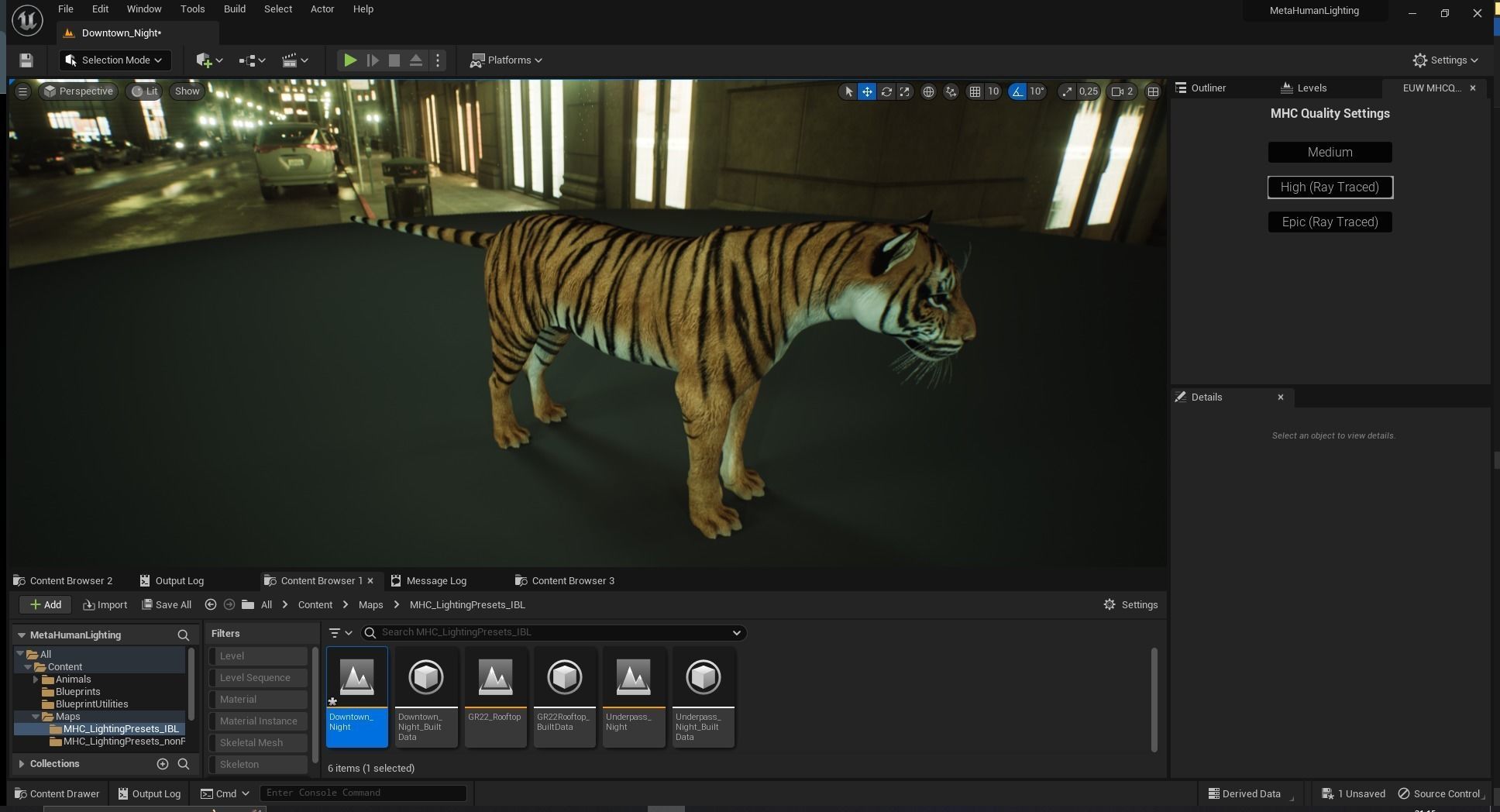Open the Platforms dropdown
1500x812 pixels.
[x=506, y=60]
